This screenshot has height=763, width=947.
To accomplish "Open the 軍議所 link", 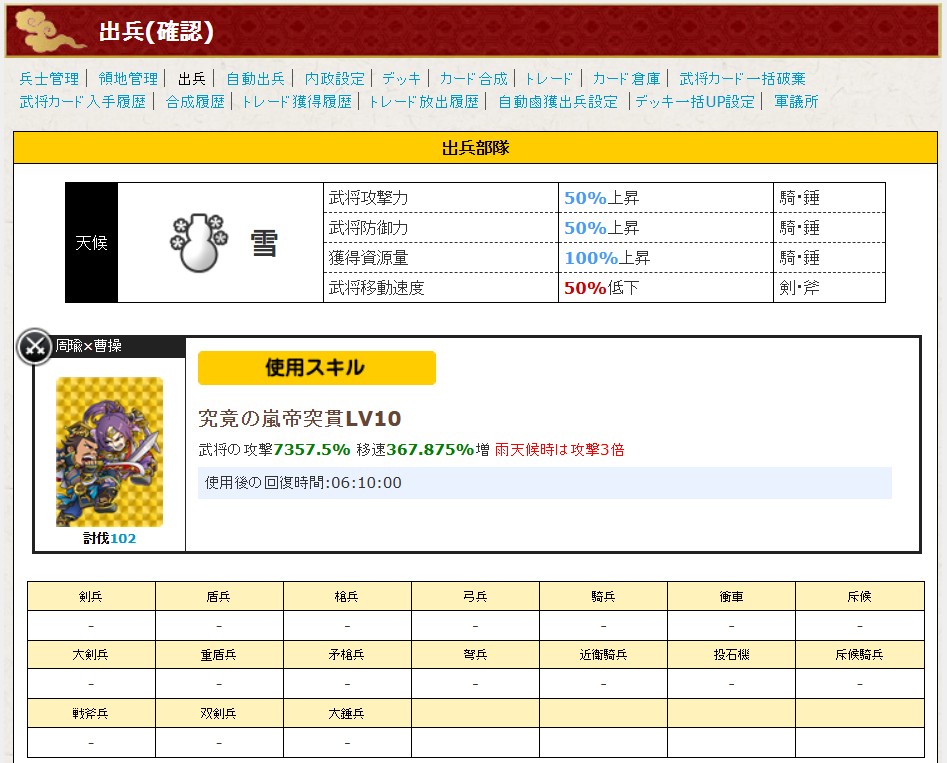I will pyautogui.click(x=796, y=101).
